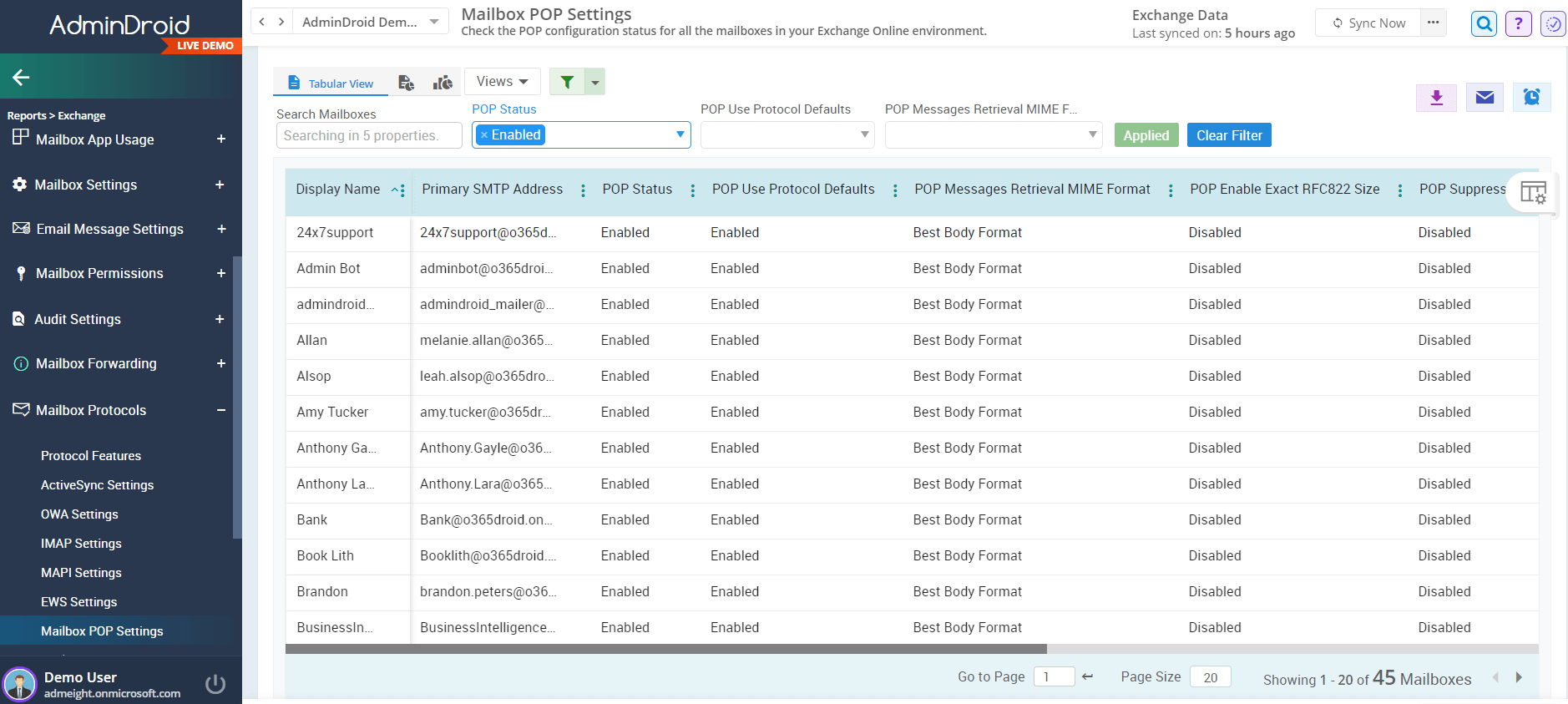Navigate back with the left chevron
This screenshot has width=1568, height=704.
point(262,22)
